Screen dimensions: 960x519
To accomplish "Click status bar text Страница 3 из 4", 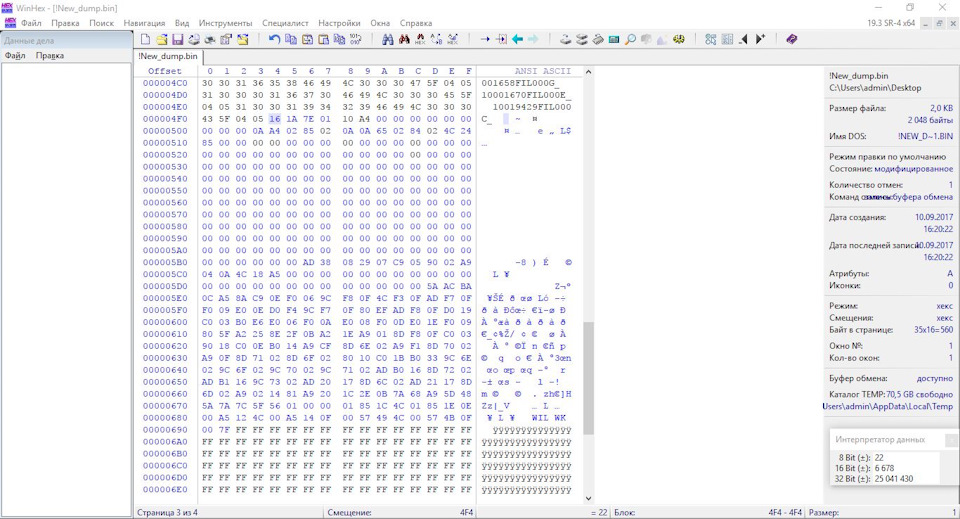I will point(167,512).
